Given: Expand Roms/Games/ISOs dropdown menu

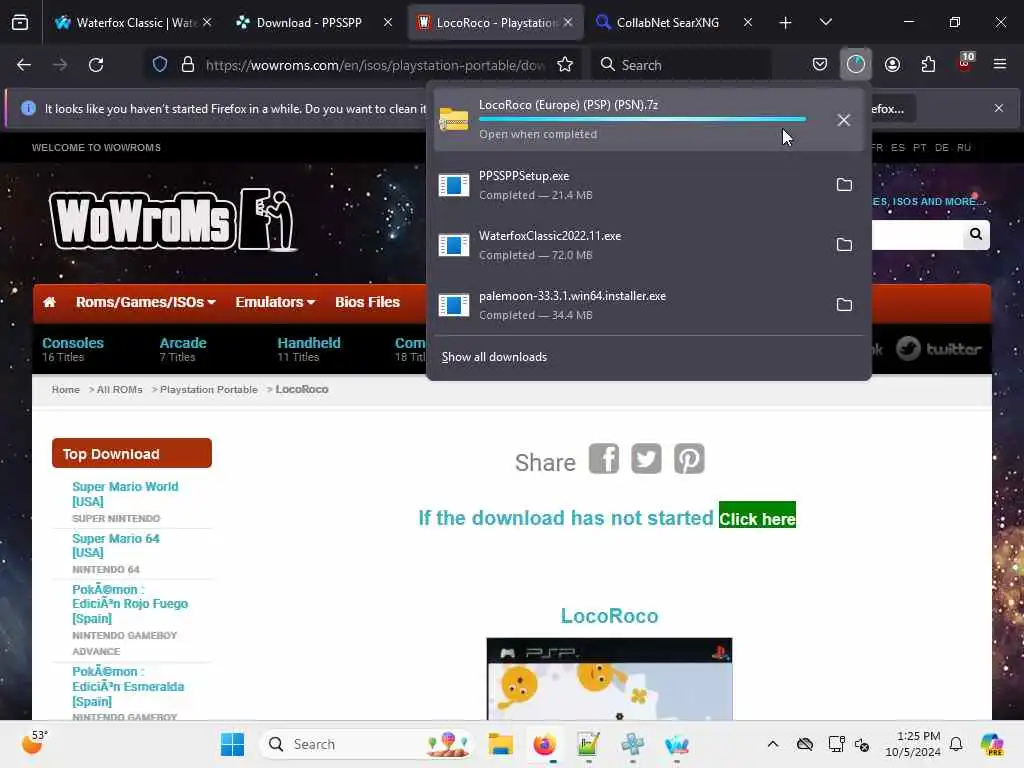Looking at the screenshot, I should [146, 302].
